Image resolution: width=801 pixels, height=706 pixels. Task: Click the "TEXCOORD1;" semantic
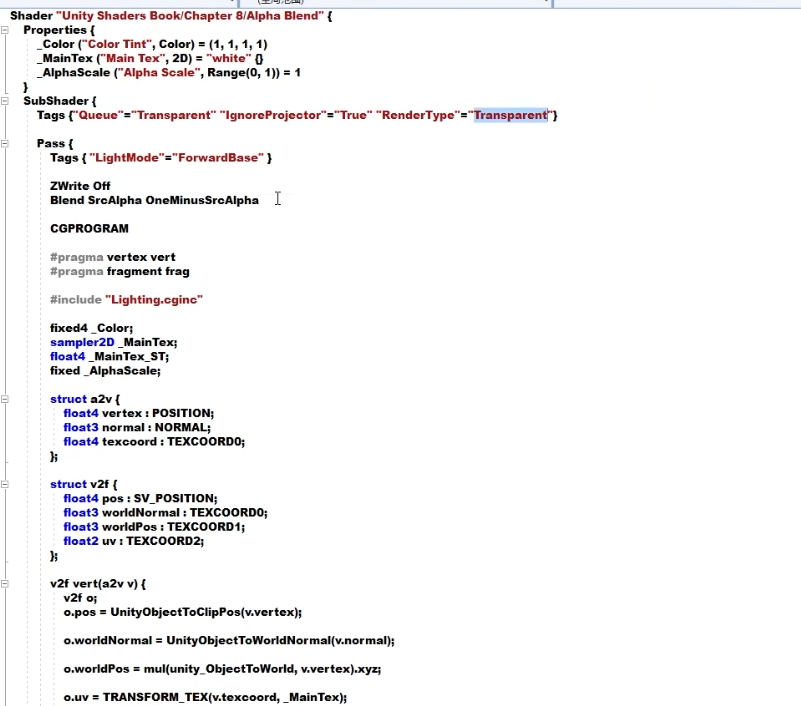click(x=206, y=527)
